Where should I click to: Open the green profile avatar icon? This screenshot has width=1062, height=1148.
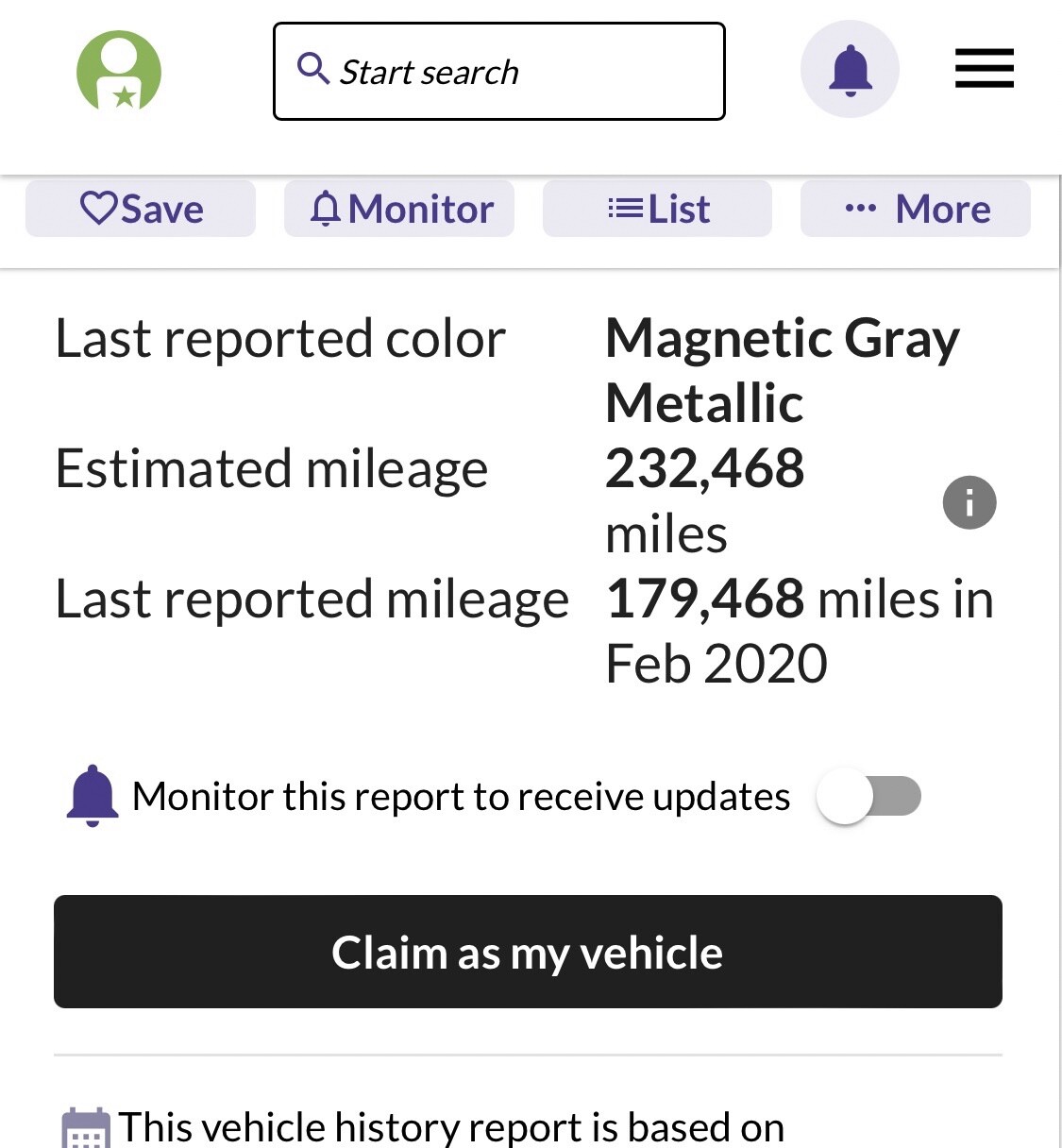pyautogui.click(x=119, y=71)
